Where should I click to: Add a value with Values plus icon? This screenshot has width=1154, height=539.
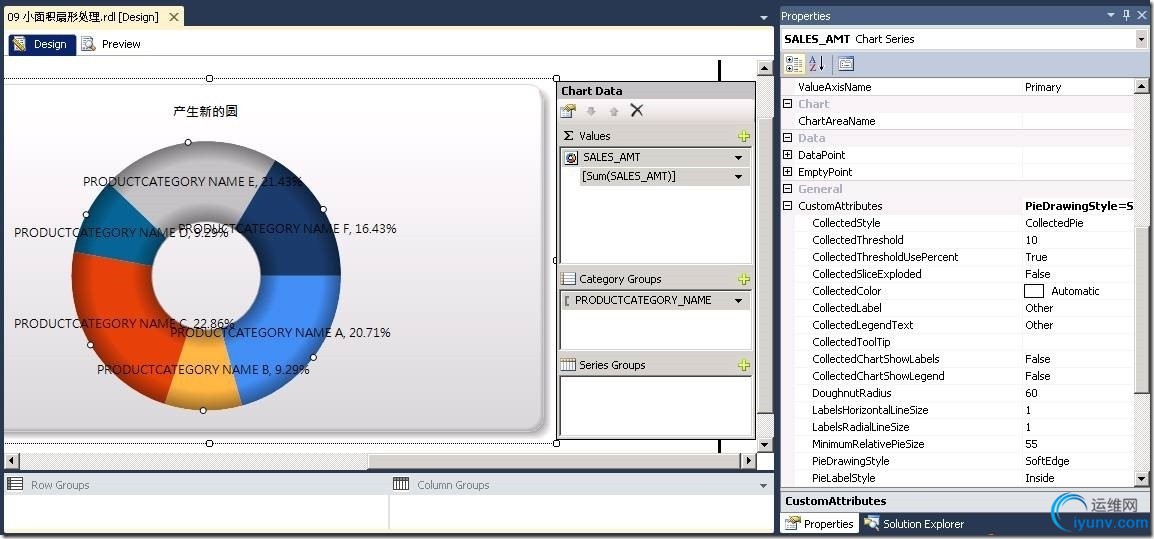[x=744, y=136]
